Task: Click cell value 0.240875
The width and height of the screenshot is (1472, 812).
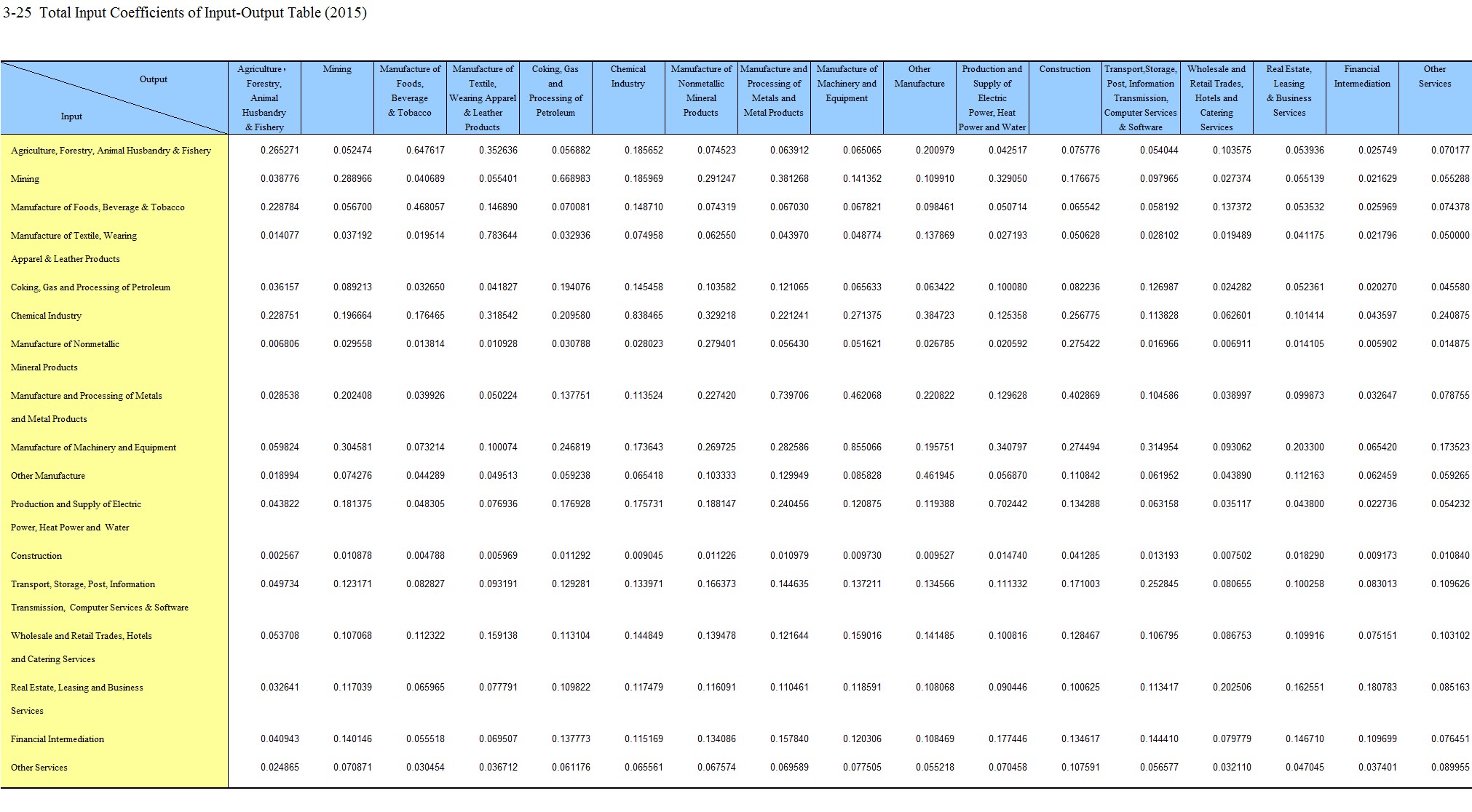Action: pos(1450,316)
